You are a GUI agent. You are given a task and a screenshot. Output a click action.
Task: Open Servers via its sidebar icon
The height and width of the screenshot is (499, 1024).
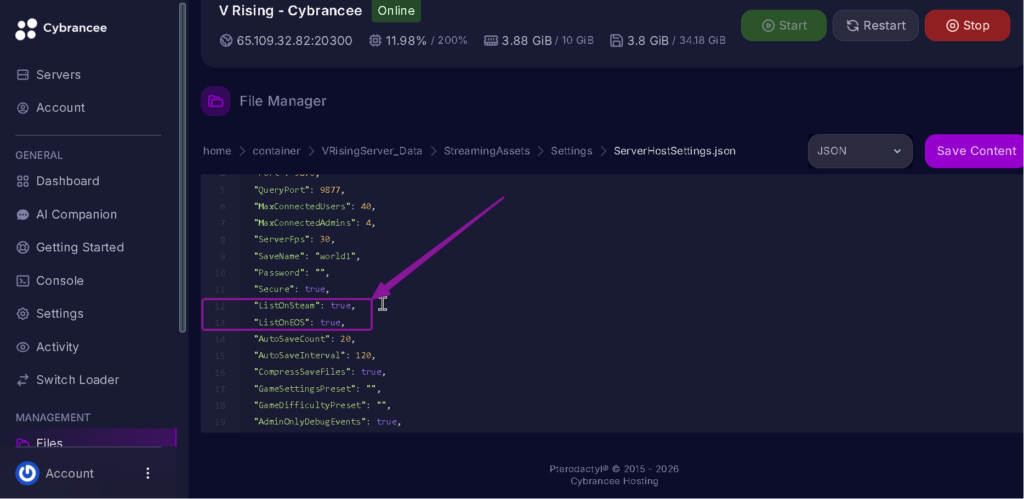point(23,74)
